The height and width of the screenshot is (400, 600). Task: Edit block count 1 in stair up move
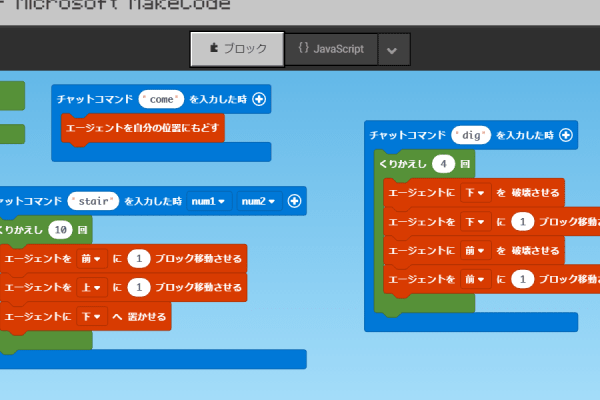139,287
